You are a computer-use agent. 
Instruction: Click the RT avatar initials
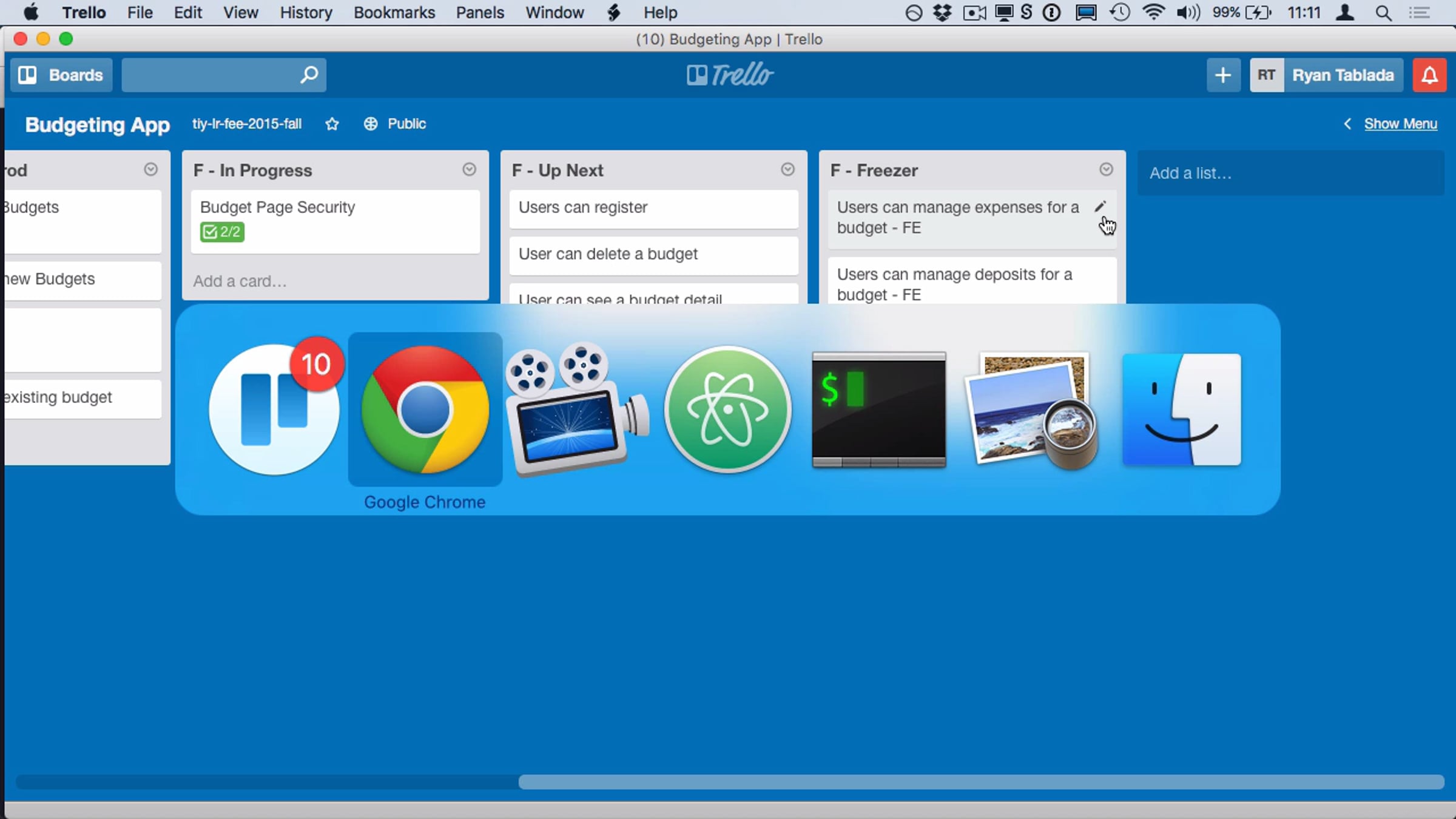point(1266,75)
